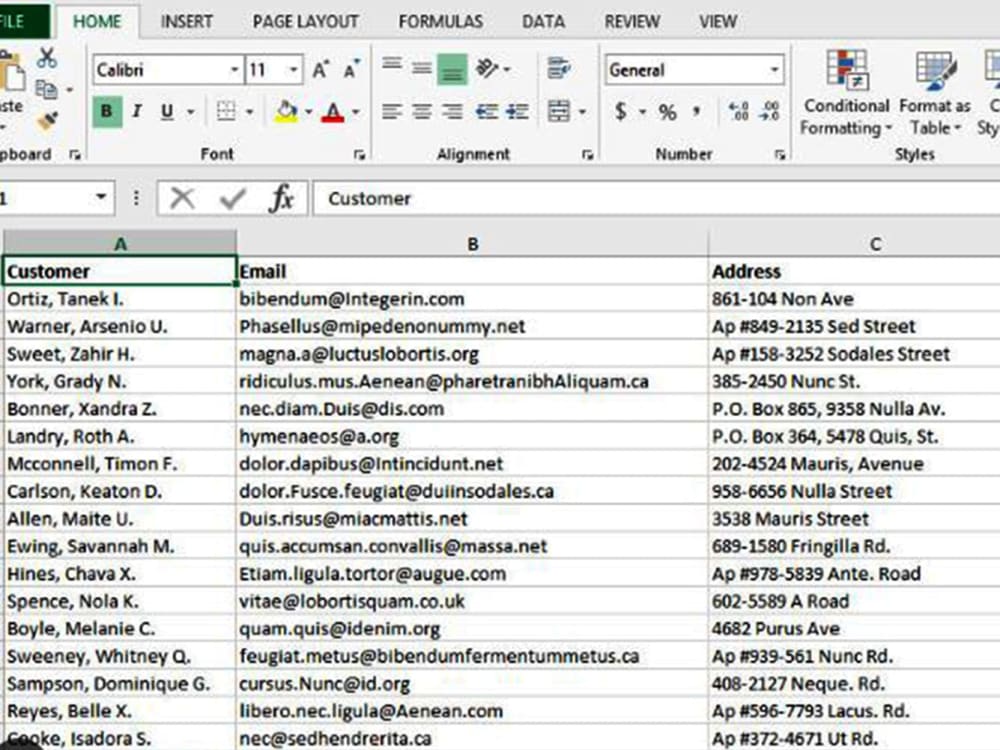Screen dimensions: 1000x750
Task: Apply italic formatting
Action: (136, 111)
